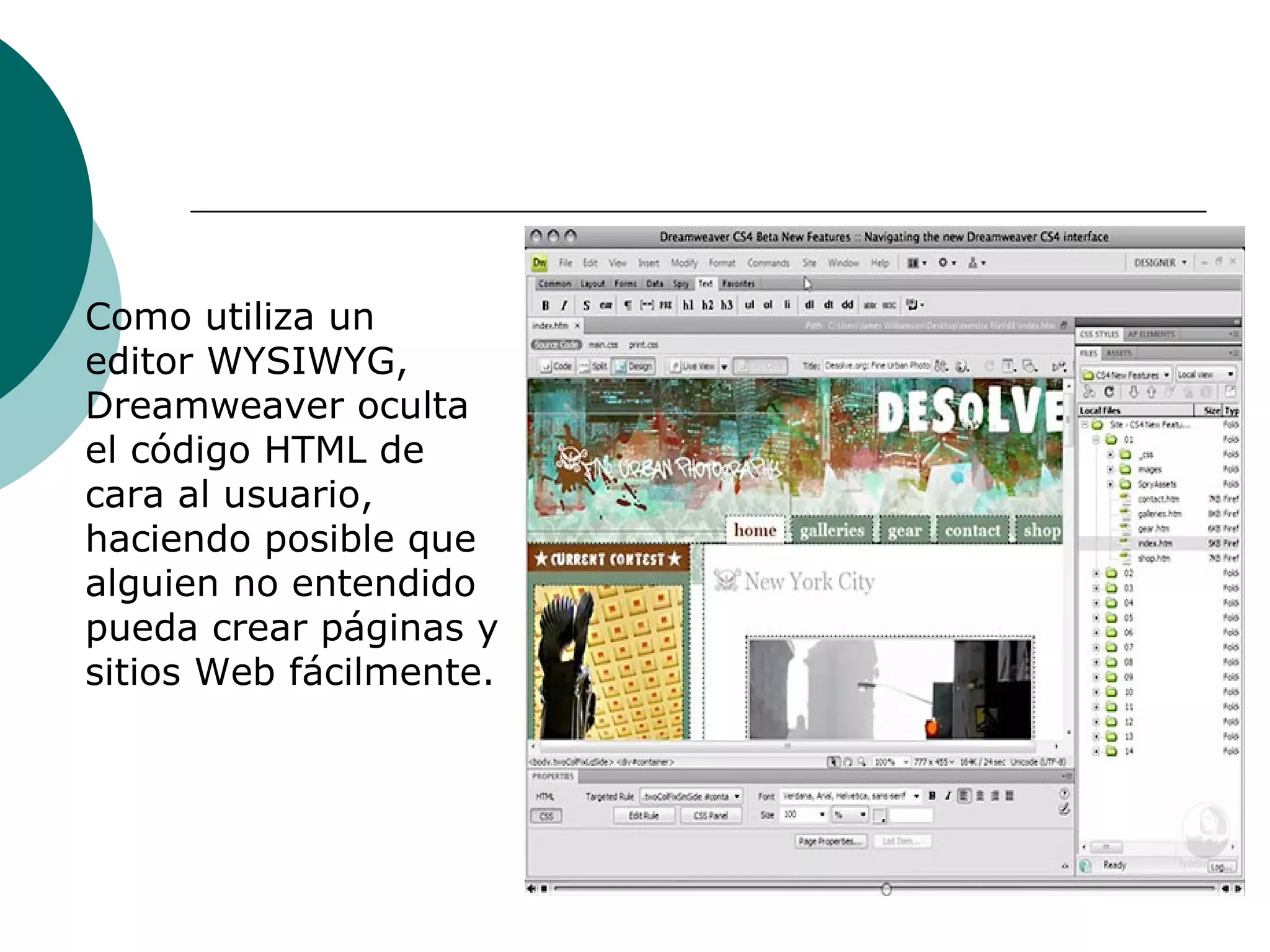1270x952 pixels.
Task: Open the Insert menu
Action: click(x=649, y=263)
